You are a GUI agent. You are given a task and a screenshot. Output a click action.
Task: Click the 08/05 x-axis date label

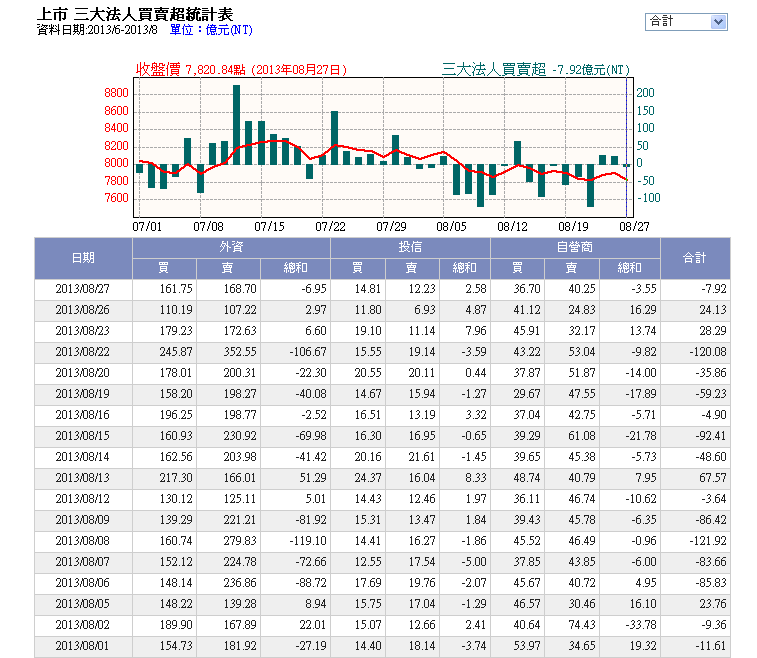[x=451, y=226]
